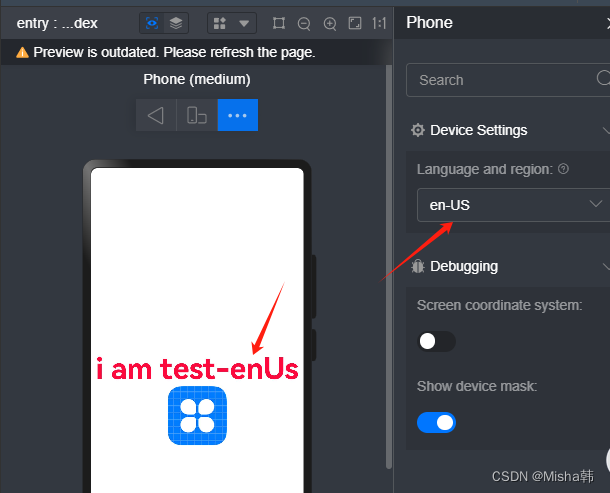The width and height of the screenshot is (610, 493).
Task: Toggle Screen coordinate system switch on
Action: coord(436,341)
